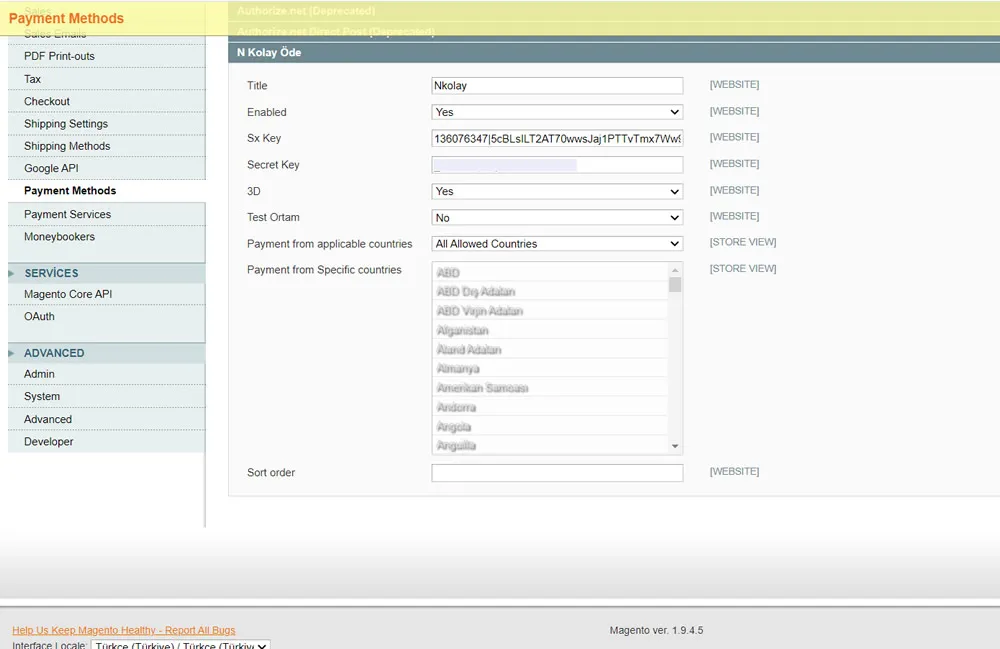Open the Enabled dropdown
The image size is (1000, 649).
tap(557, 112)
